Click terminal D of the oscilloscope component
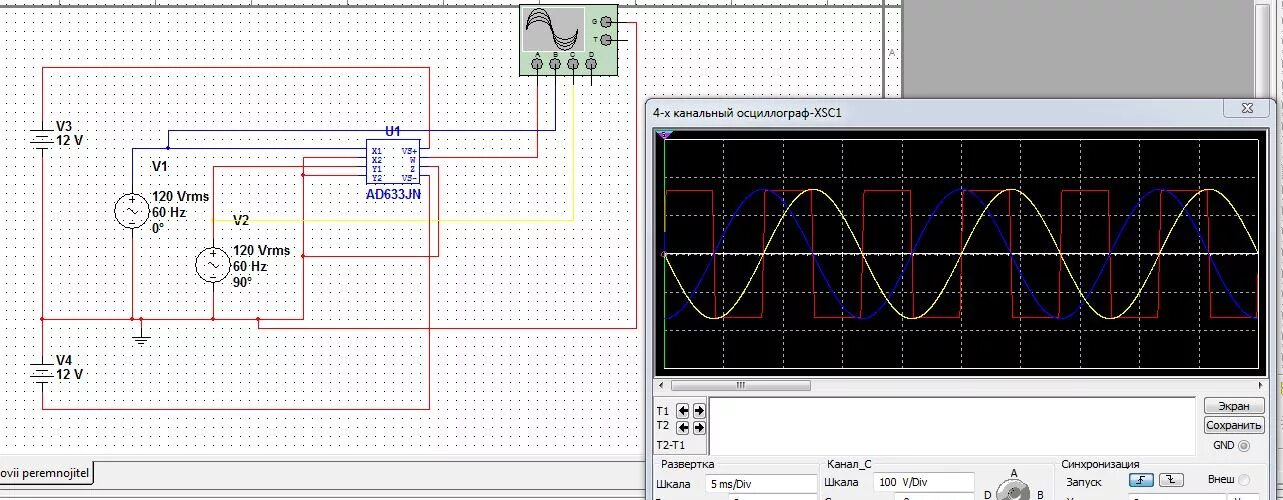Screen dimensions: 1283x500 coord(591,65)
